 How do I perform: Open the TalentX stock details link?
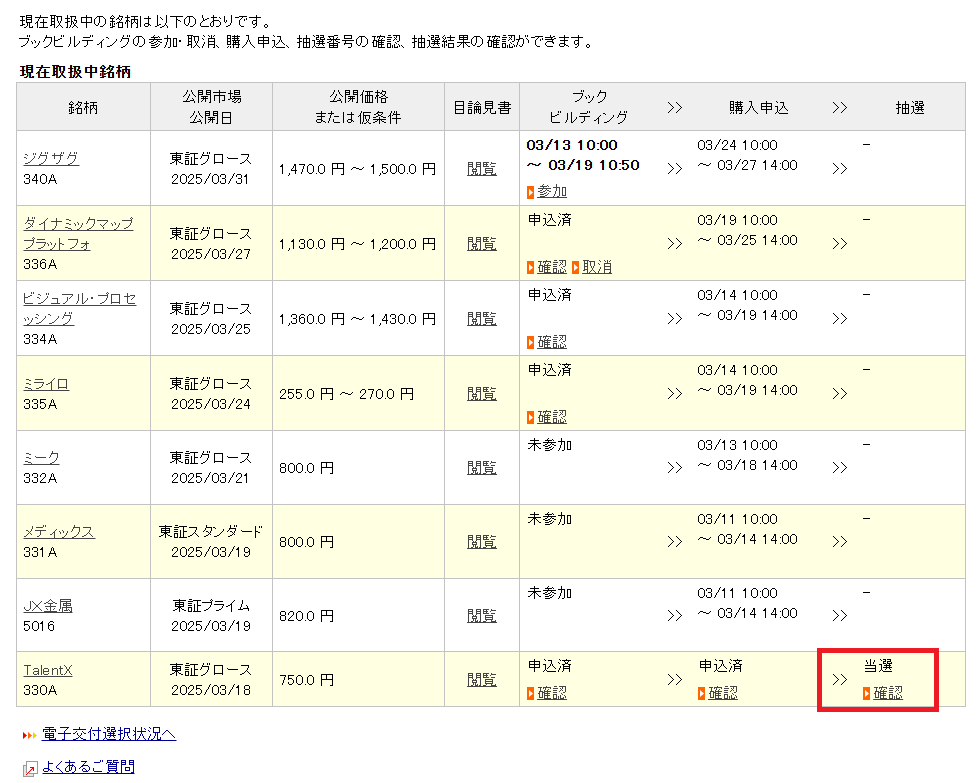coord(48,670)
